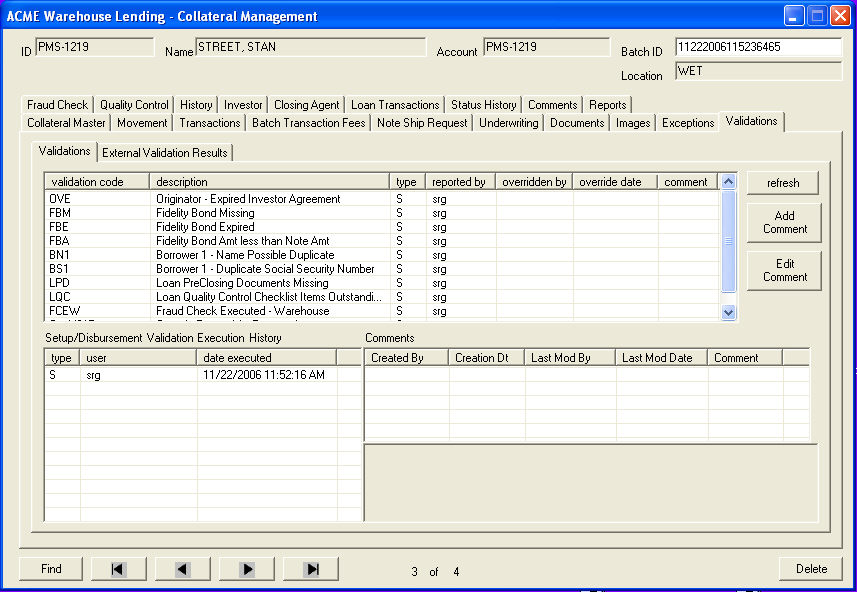Go to the last record
Screen dimensions: 857x592
(x=310, y=568)
